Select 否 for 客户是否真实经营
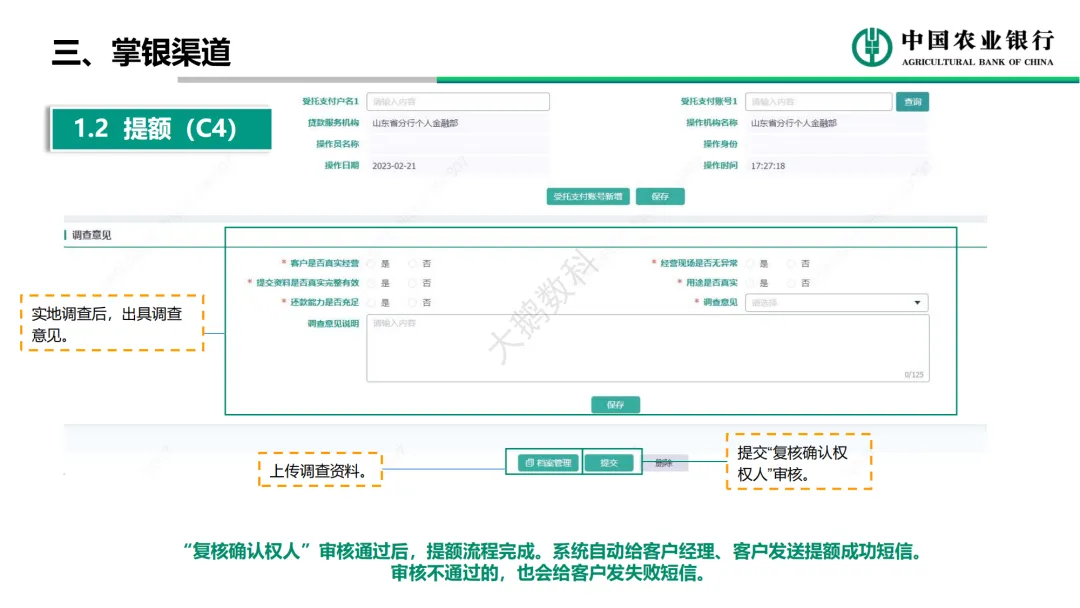 click(x=413, y=264)
